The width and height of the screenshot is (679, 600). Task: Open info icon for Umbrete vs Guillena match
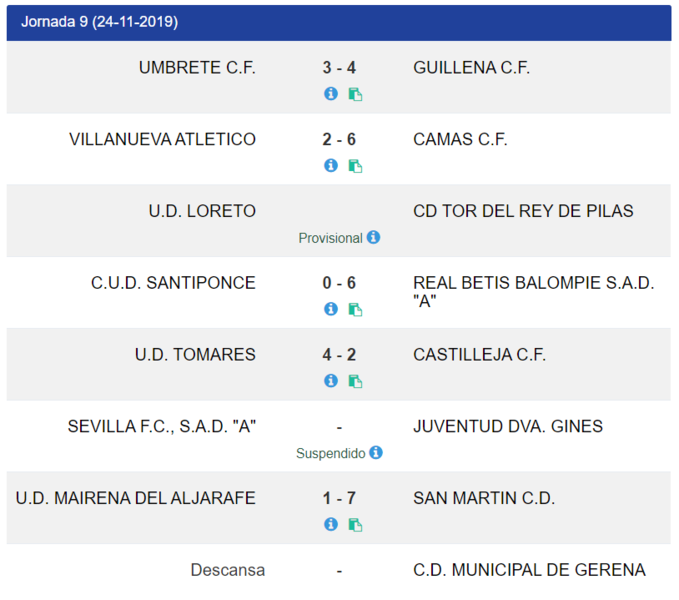(x=331, y=94)
